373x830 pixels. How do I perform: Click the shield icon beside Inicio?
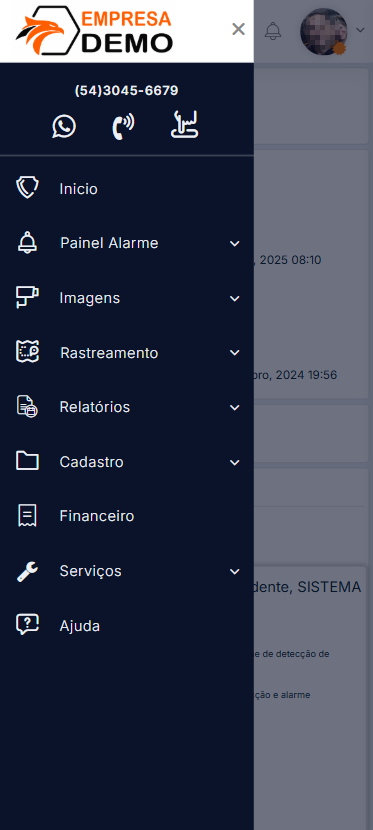[x=27, y=188]
